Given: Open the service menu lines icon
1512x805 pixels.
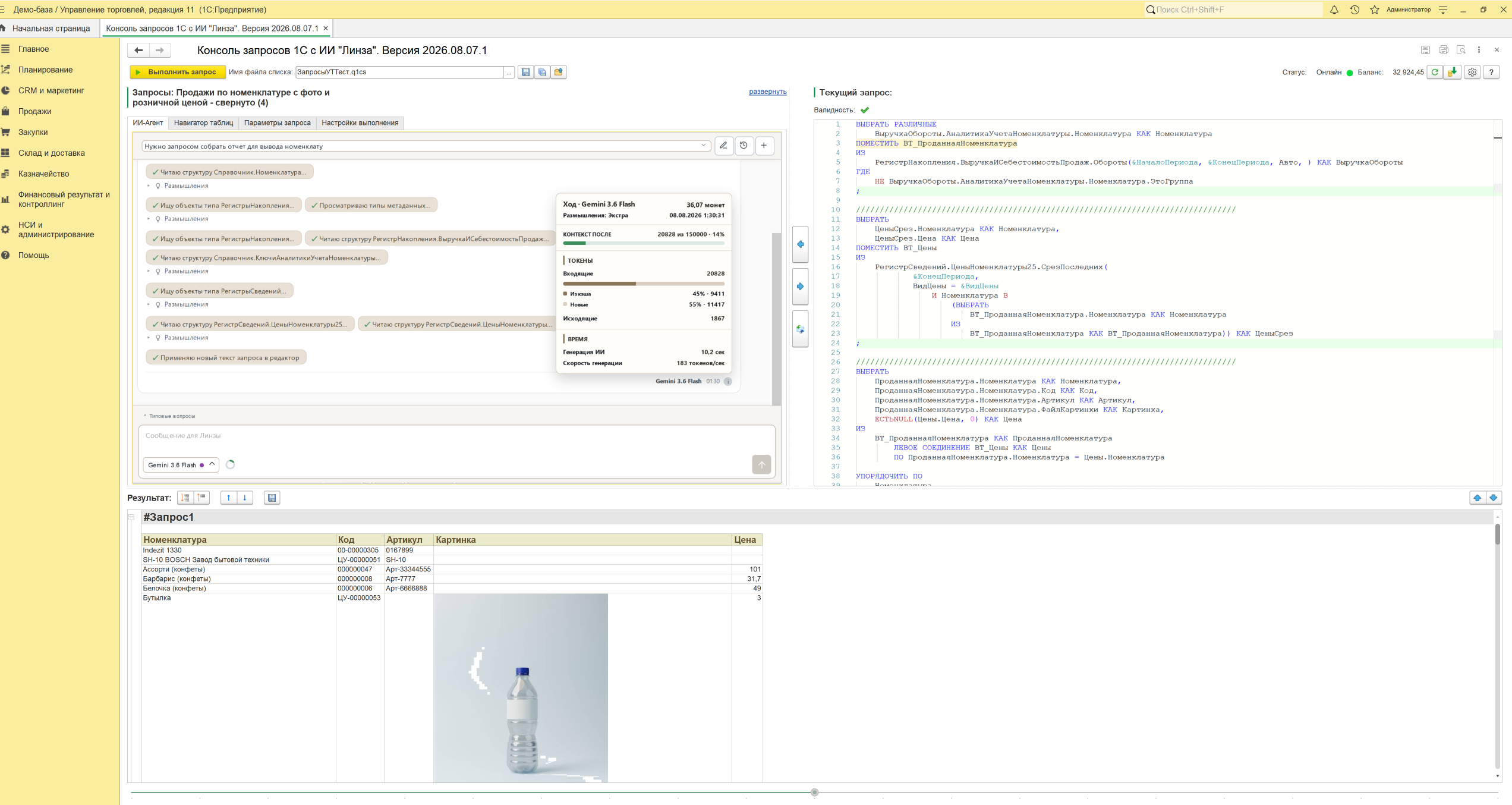Looking at the screenshot, I should [x=1443, y=10].
